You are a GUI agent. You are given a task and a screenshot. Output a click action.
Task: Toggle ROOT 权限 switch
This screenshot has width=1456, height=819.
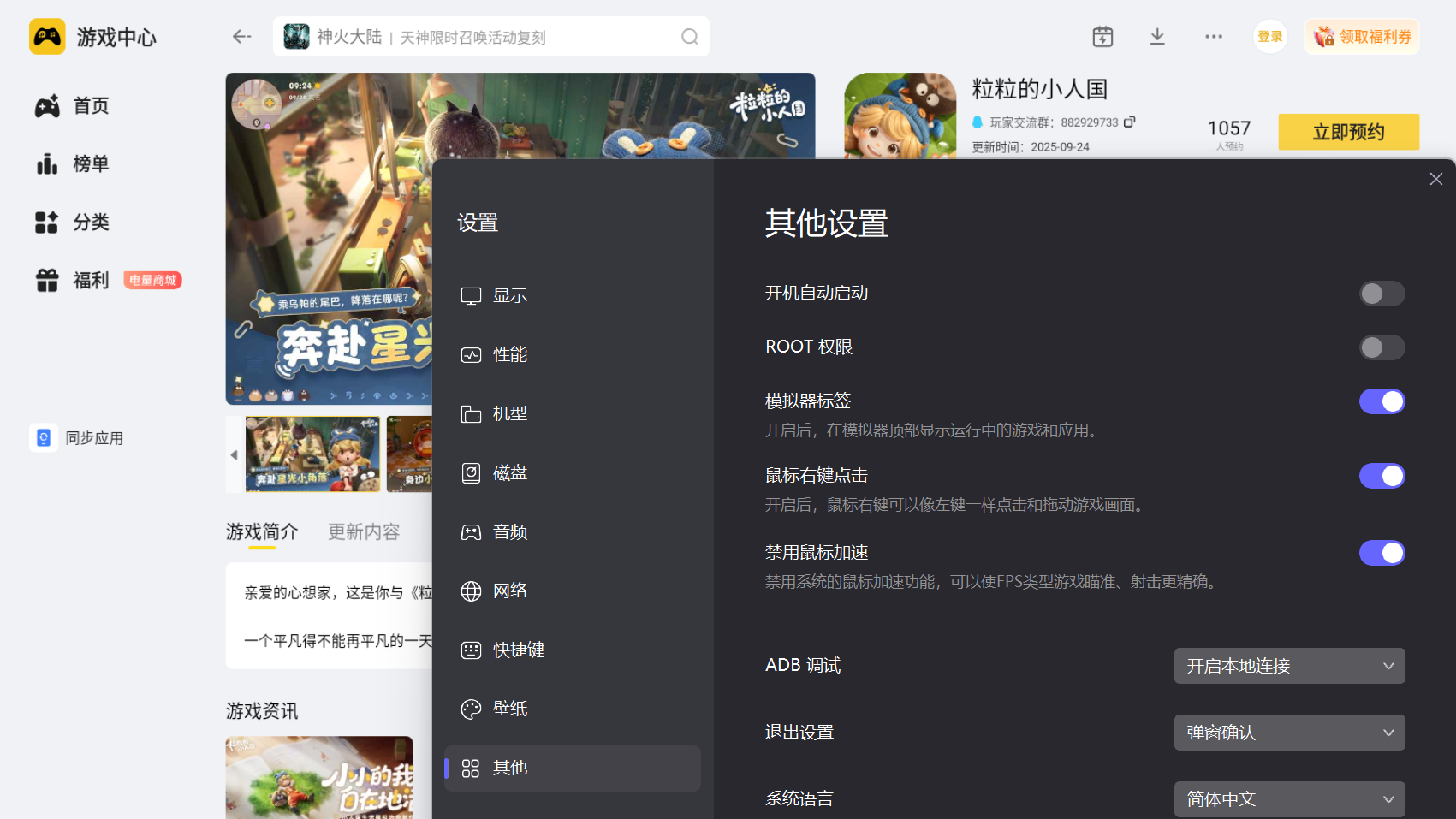pyautogui.click(x=1382, y=347)
